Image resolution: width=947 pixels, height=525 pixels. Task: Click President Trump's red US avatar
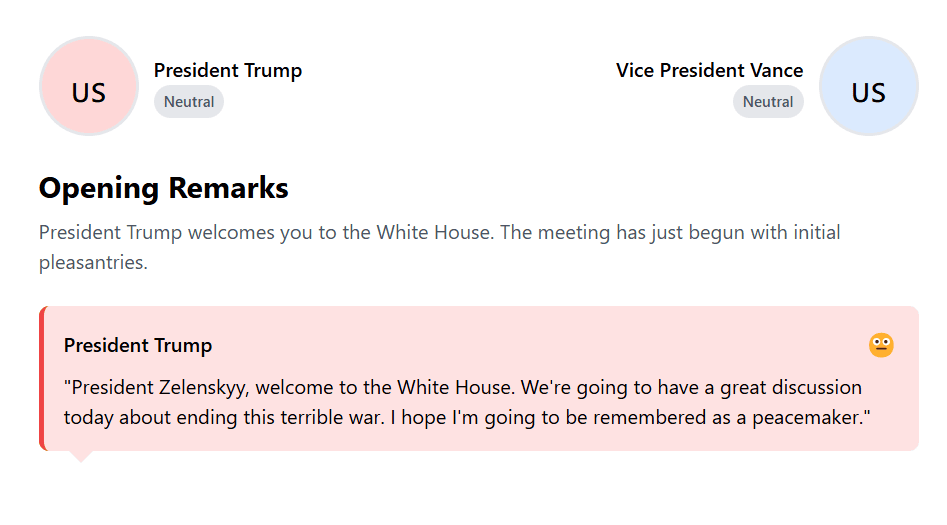click(x=88, y=86)
